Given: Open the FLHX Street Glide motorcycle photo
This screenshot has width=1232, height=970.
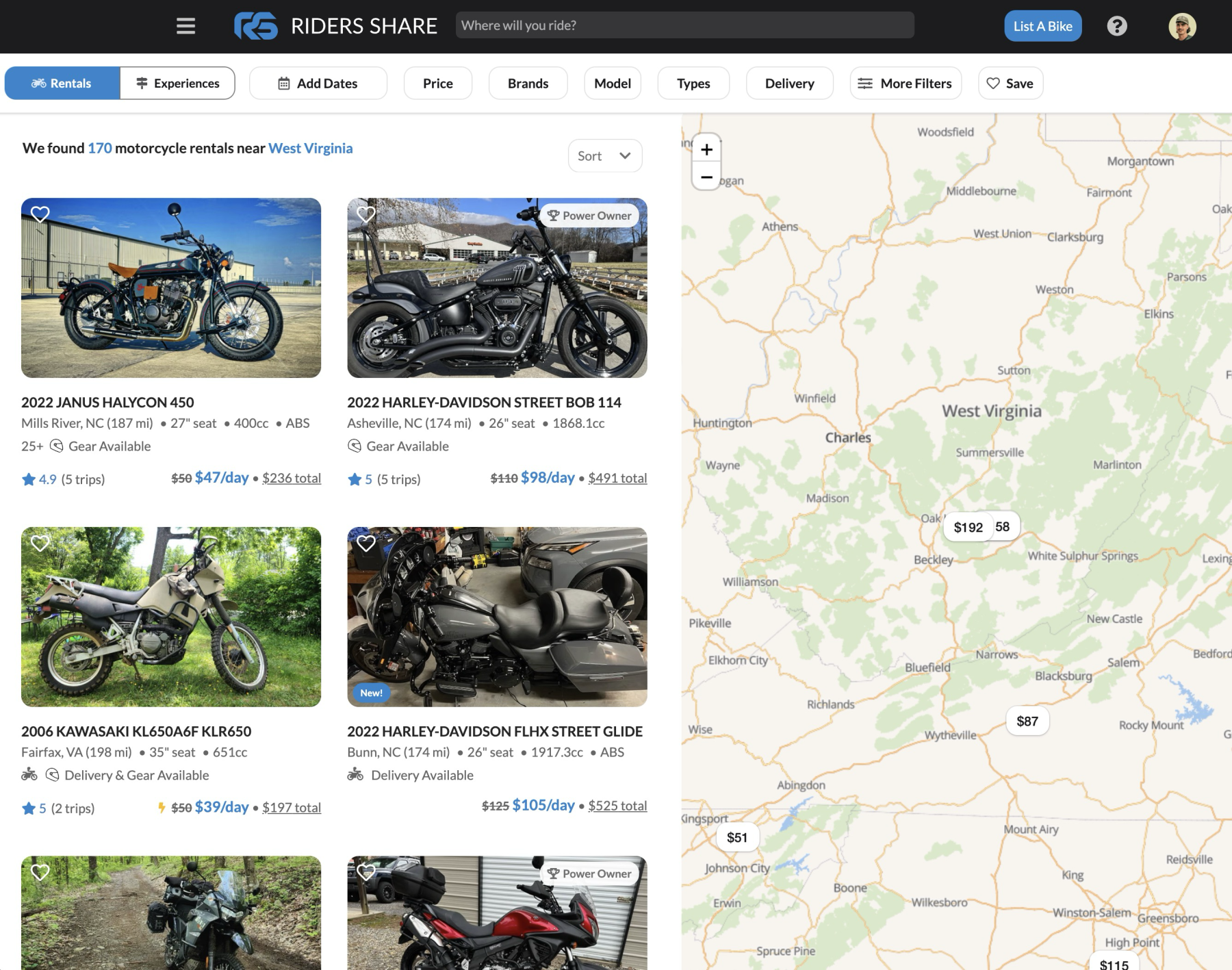Looking at the screenshot, I should click(497, 617).
